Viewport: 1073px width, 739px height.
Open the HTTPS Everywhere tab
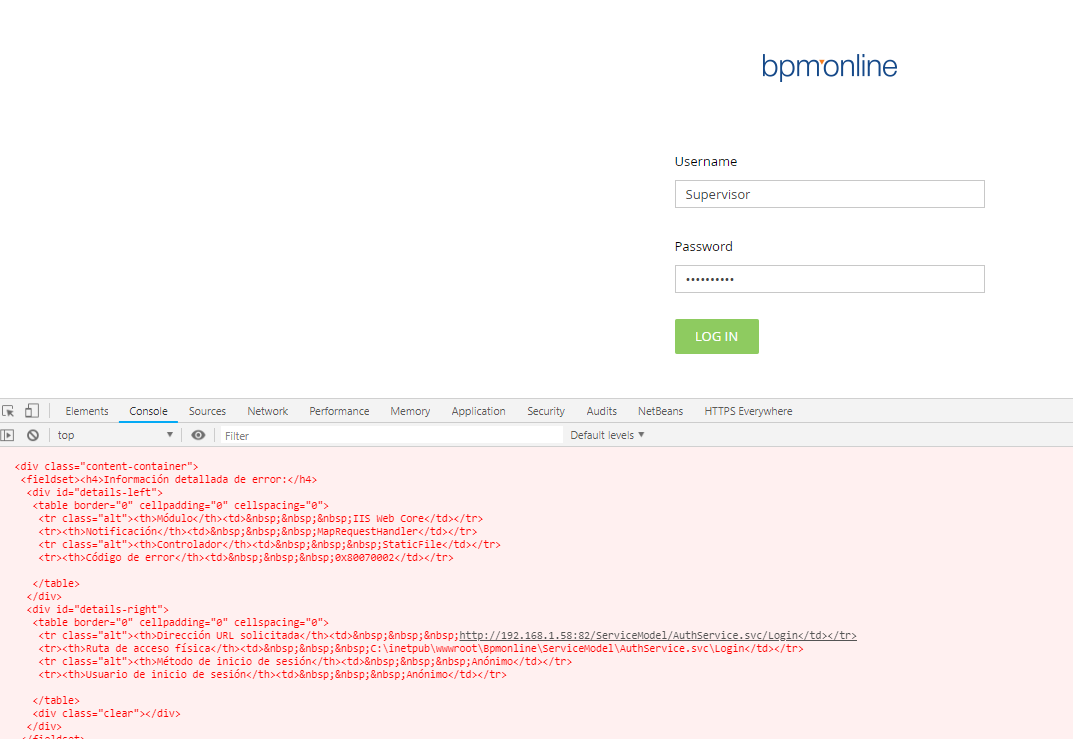coord(748,411)
